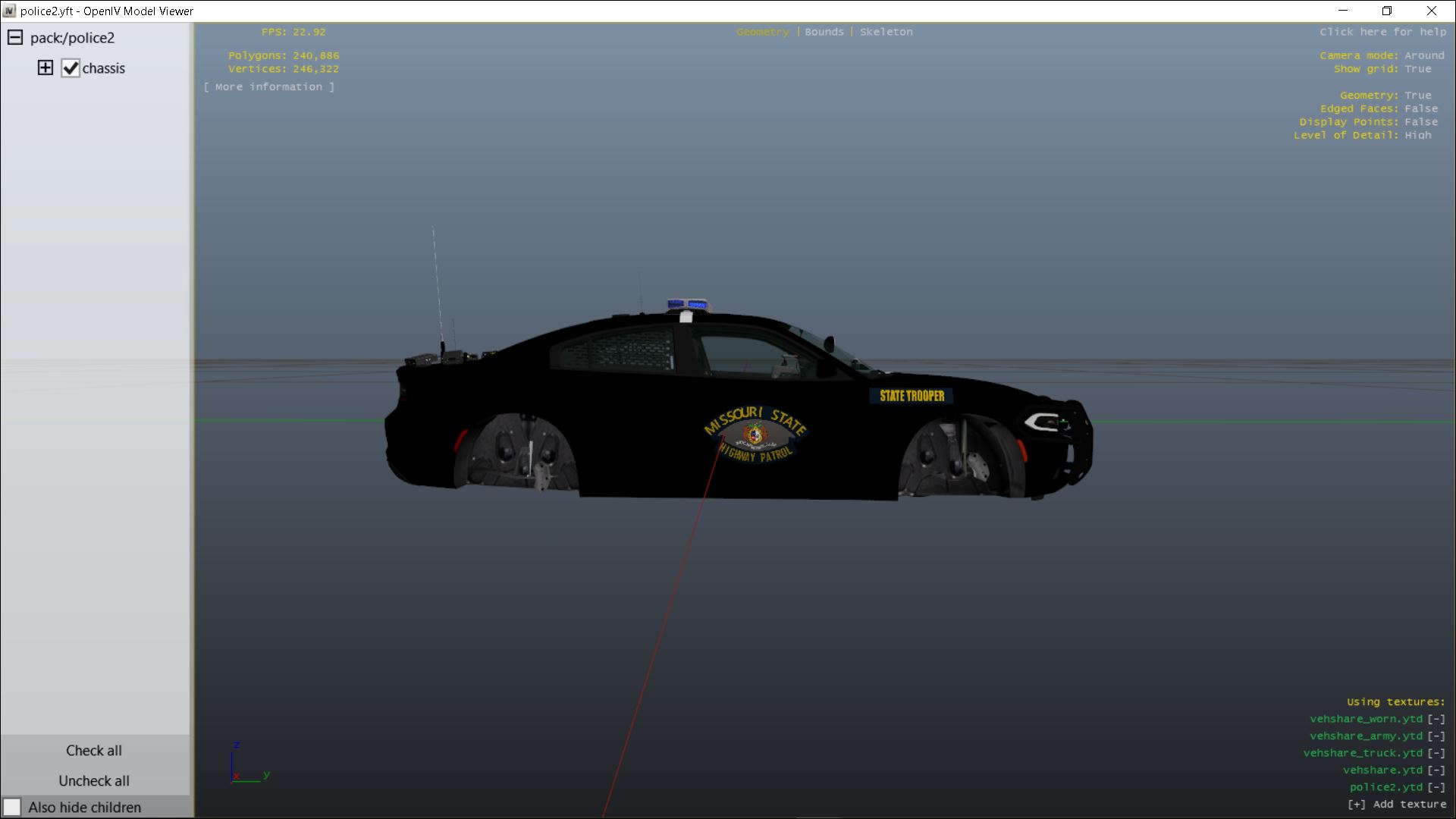This screenshot has width=1456, height=819.
Task: Uncheck the chassis visibility checkbox
Action: (x=71, y=68)
